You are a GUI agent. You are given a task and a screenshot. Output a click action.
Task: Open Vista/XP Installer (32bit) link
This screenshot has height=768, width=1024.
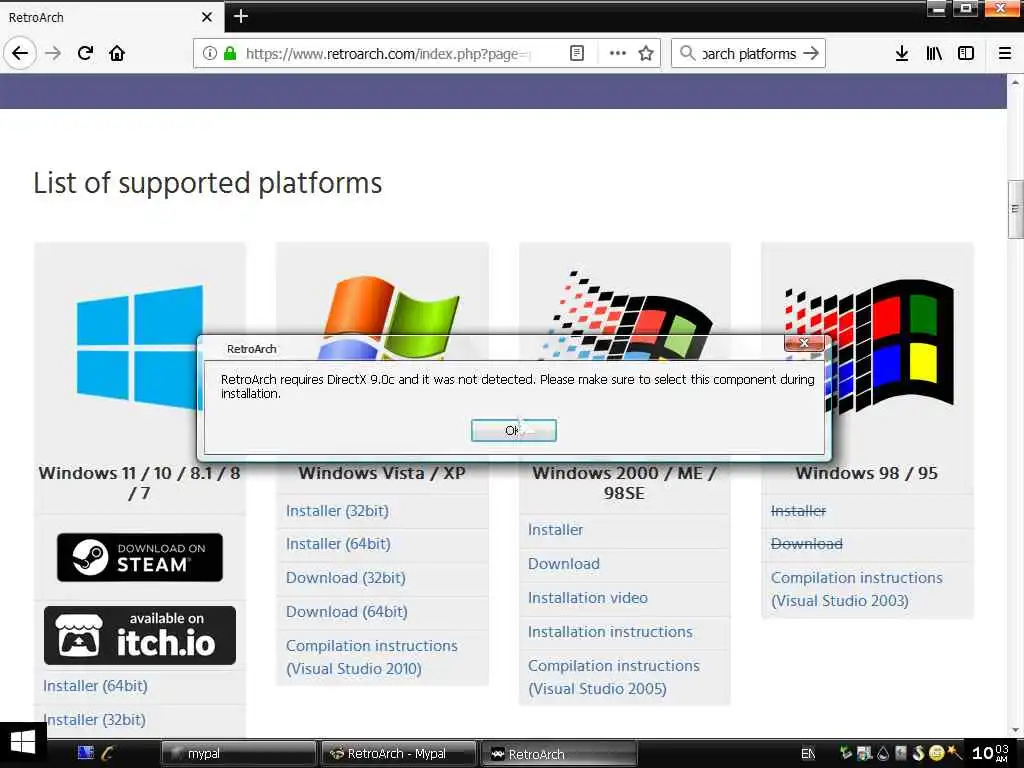tap(337, 511)
